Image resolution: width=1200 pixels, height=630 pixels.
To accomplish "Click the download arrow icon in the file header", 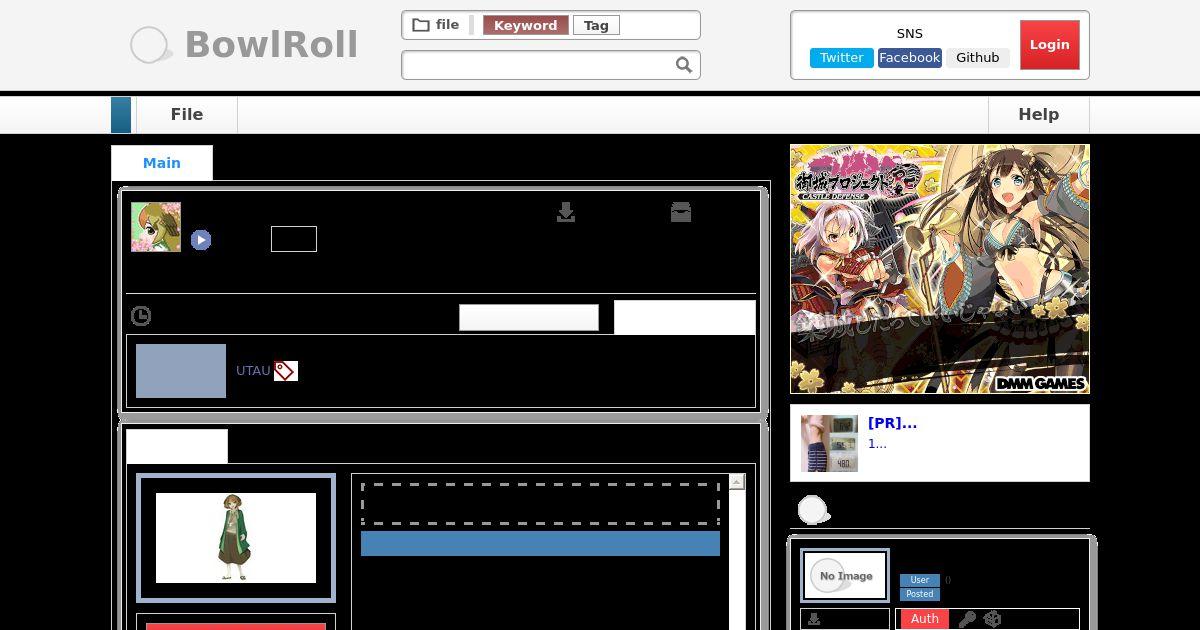I will click(x=566, y=212).
